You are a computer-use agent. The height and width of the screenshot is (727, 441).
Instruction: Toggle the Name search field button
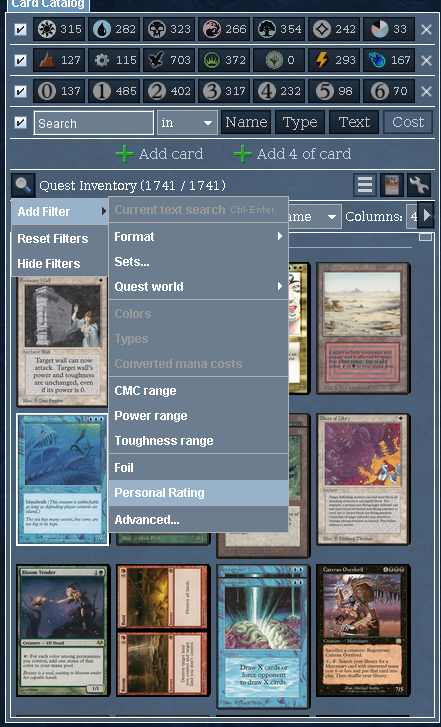point(246,122)
